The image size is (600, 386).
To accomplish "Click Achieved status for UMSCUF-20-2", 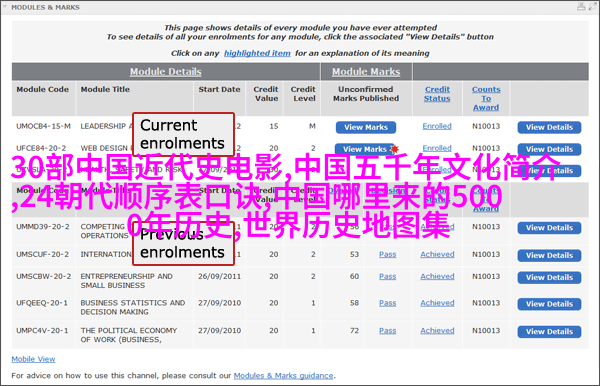I will (437, 254).
